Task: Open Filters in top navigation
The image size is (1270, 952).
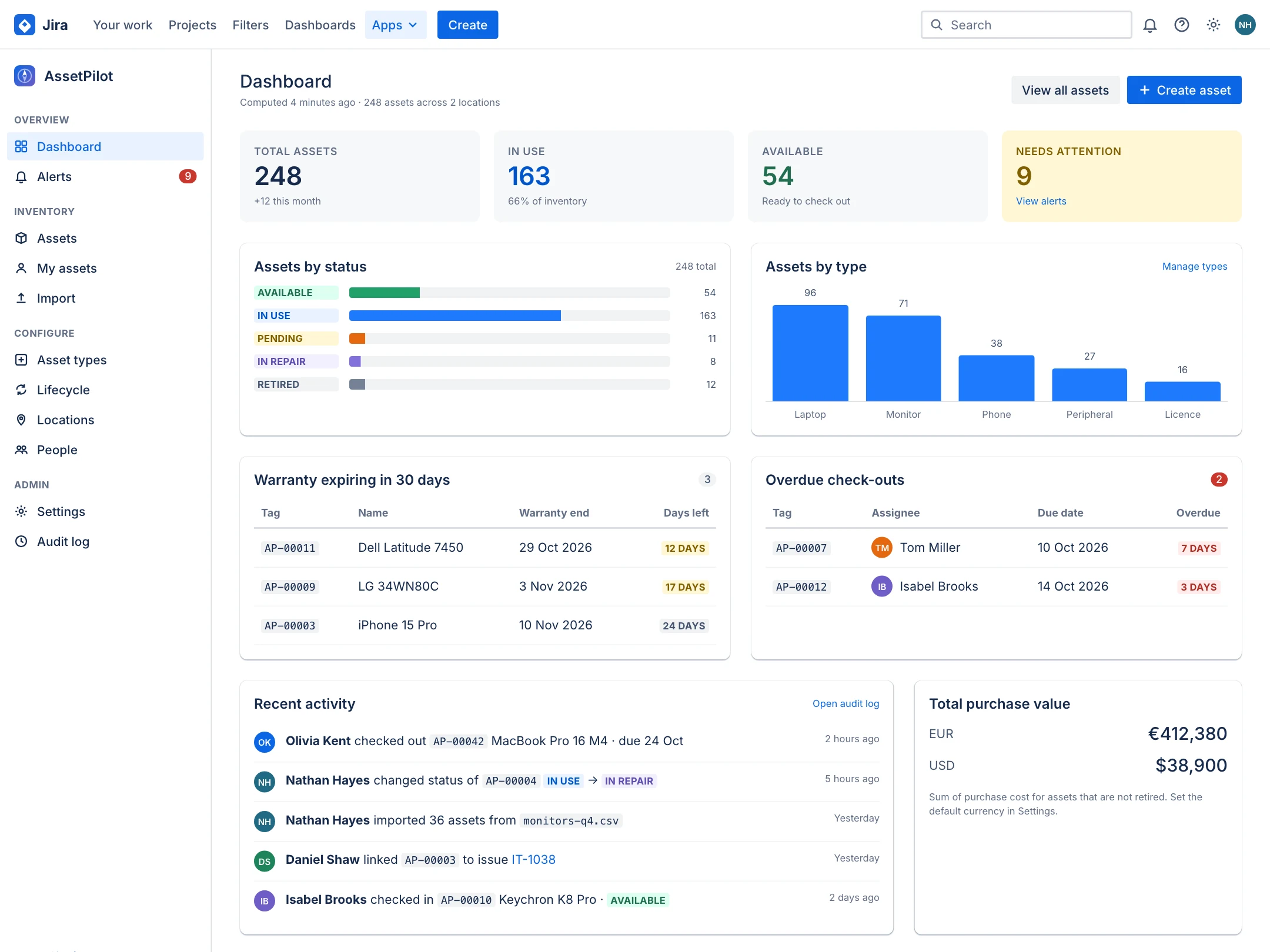Action: (x=250, y=25)
